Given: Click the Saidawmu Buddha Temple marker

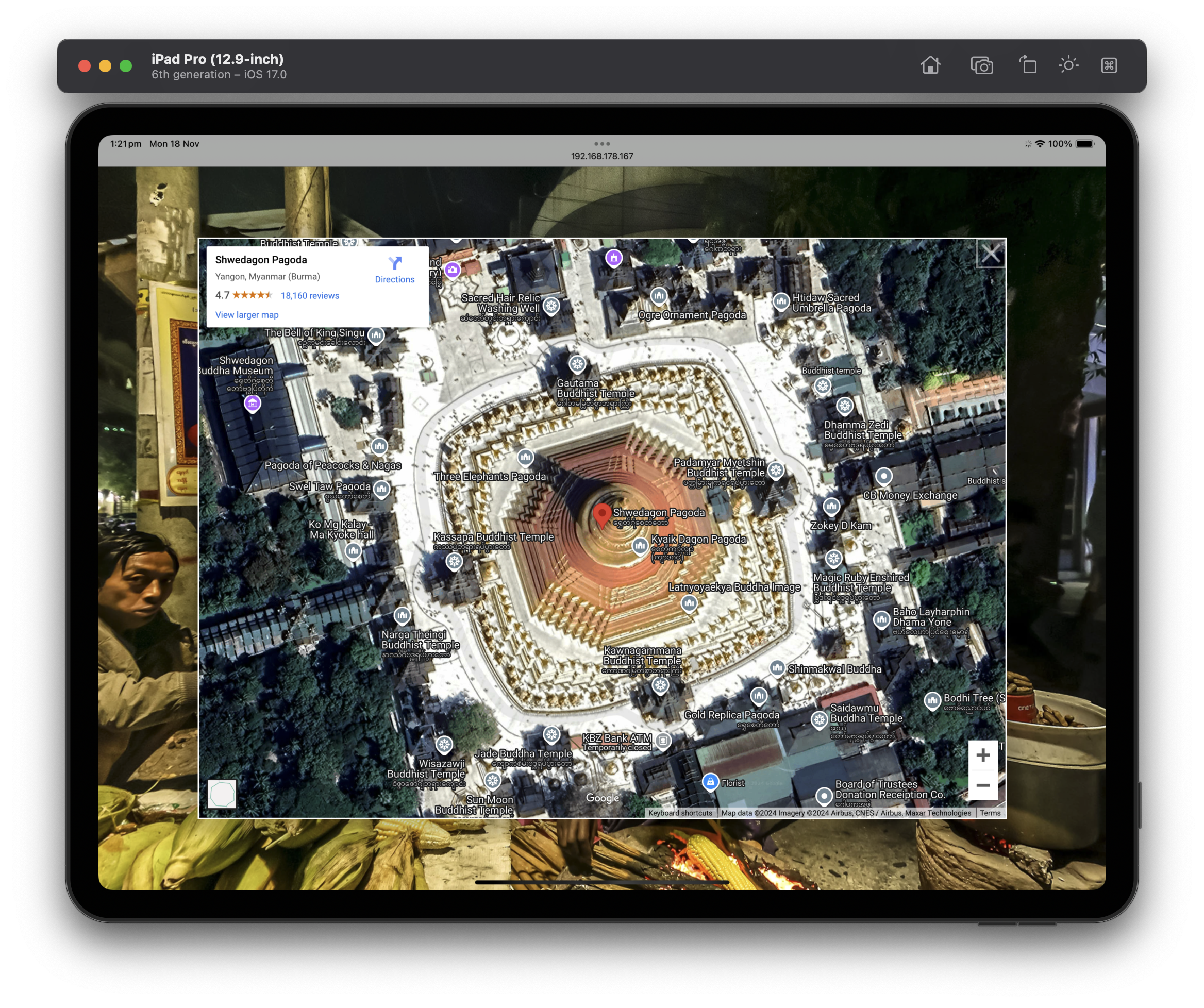Looking at the screenshot, I should point(820,719).
